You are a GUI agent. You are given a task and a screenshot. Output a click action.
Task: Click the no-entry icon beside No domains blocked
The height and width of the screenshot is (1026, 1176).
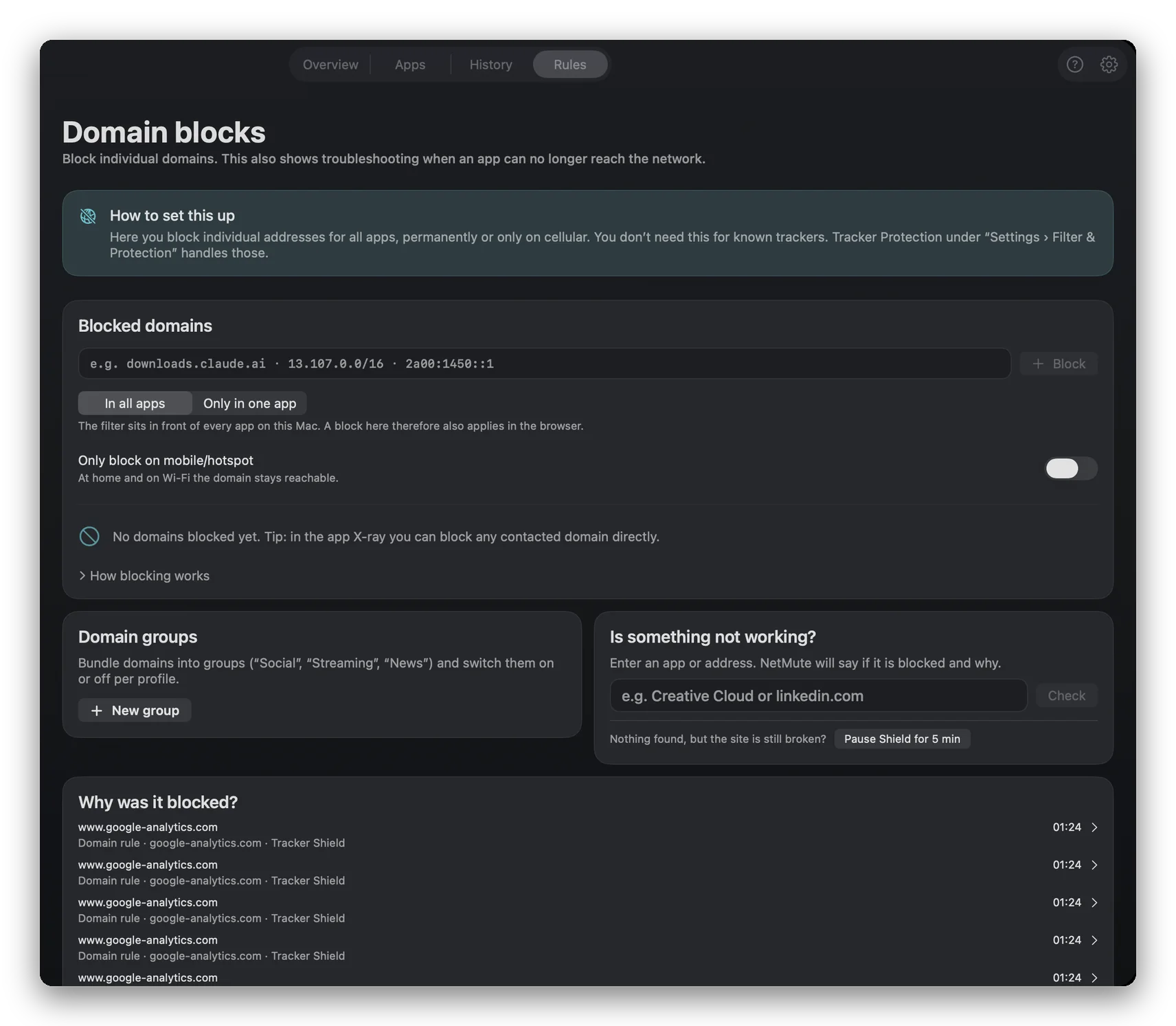[89, 537]
